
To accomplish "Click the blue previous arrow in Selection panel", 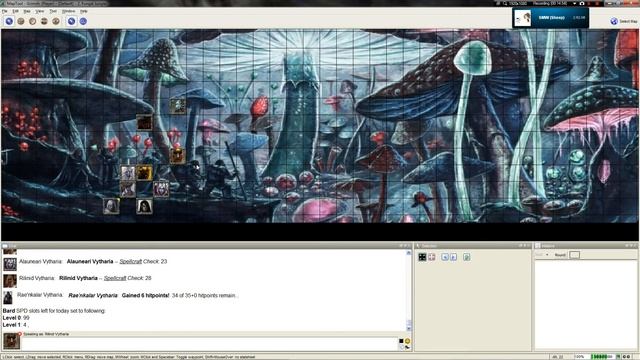I will 445,257.
